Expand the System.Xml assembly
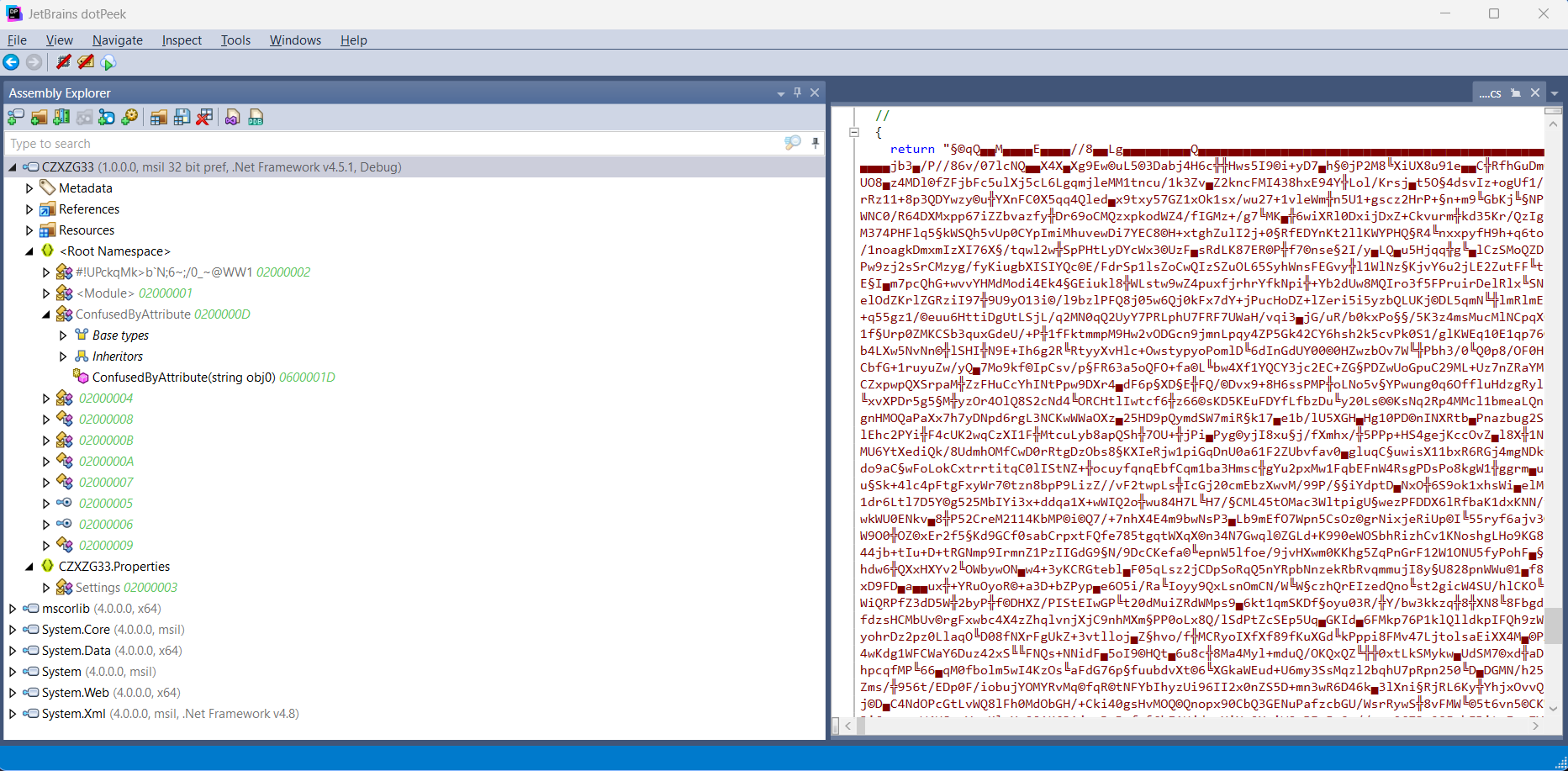 click(13, 714)
